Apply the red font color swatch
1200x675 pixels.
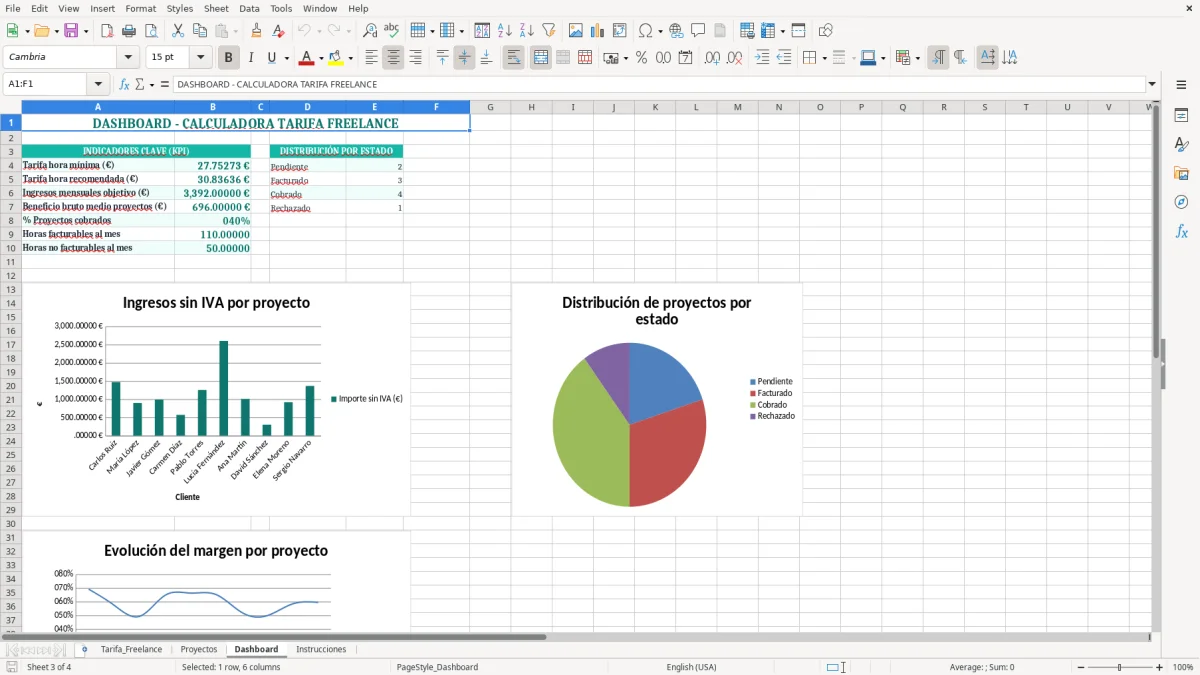pyautogui.click(x=306, y=58)
